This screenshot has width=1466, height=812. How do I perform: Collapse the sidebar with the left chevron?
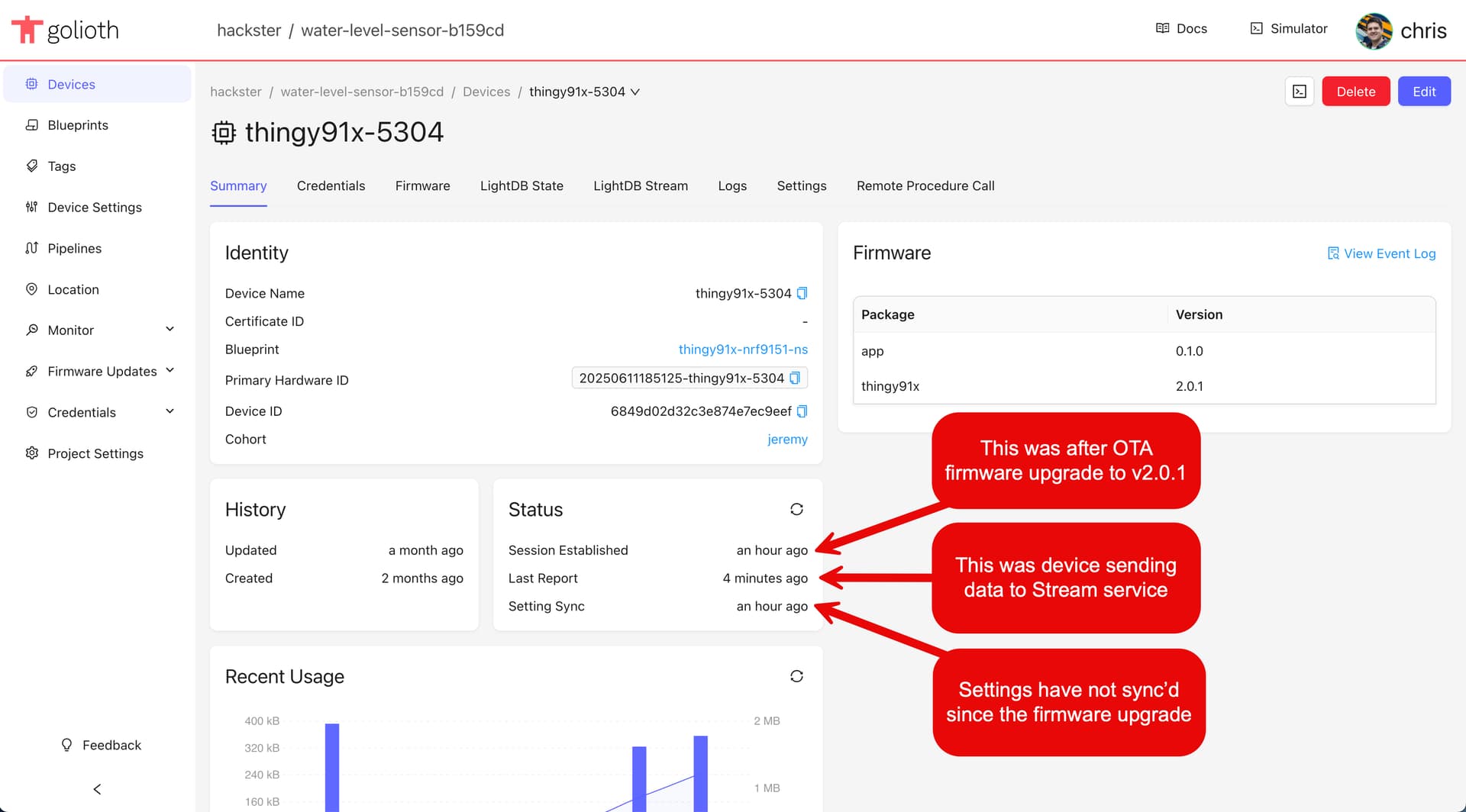97,789
